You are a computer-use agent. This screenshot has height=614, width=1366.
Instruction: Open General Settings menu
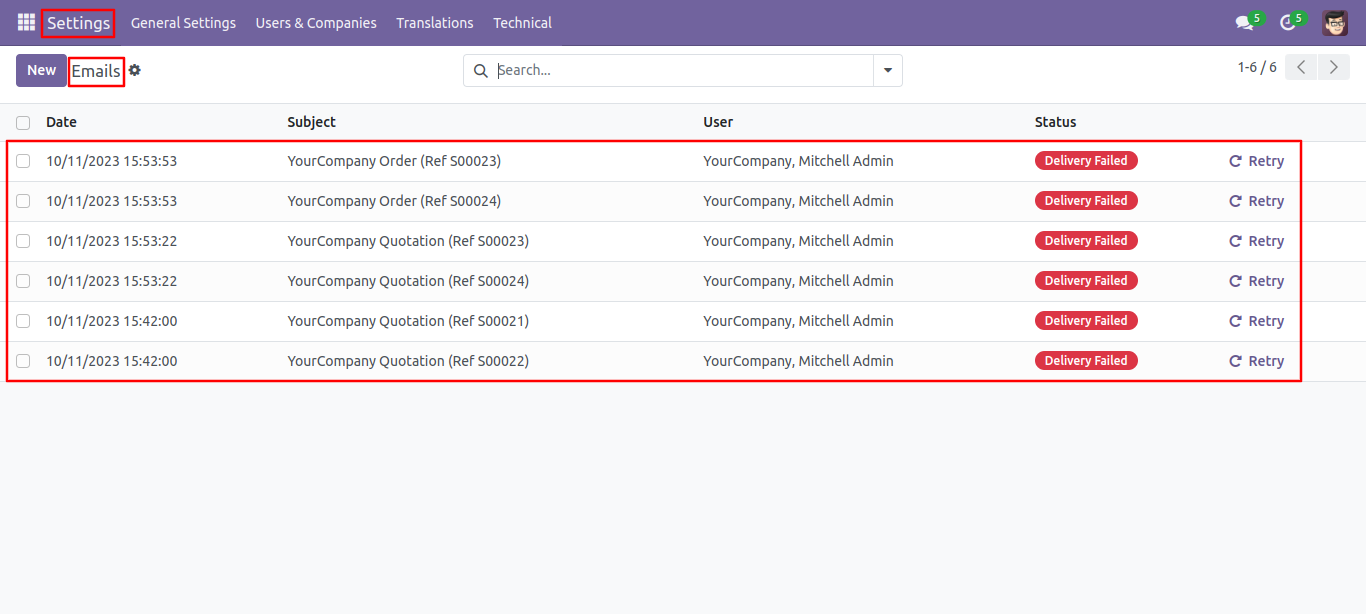pyautogui.click(x=183, y=22)
